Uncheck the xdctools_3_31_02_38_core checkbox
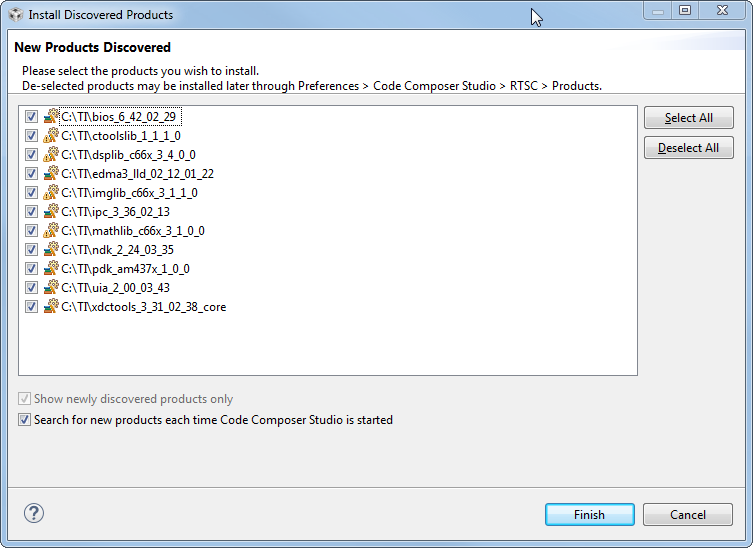753x548 pixels. [x=31, y=306]
